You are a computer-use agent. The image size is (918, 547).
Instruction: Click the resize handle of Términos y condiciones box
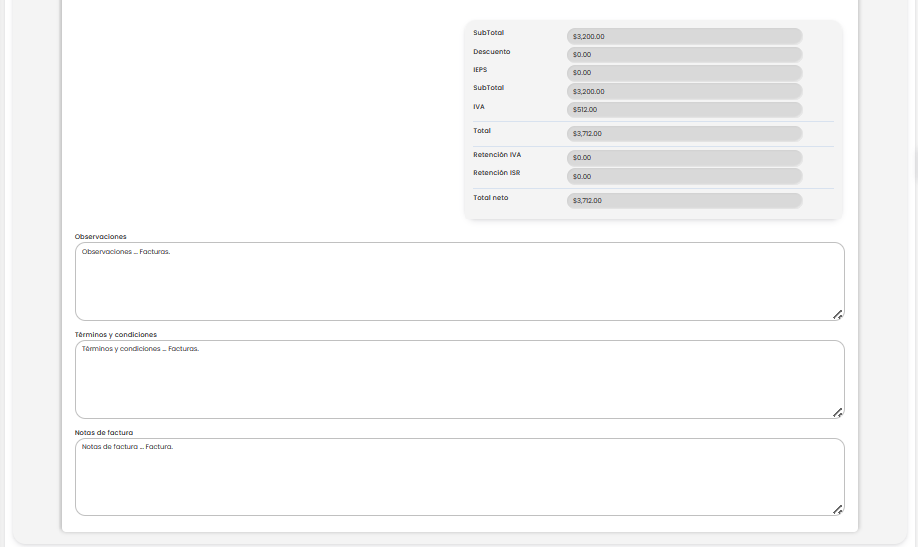tap(838, 412)
